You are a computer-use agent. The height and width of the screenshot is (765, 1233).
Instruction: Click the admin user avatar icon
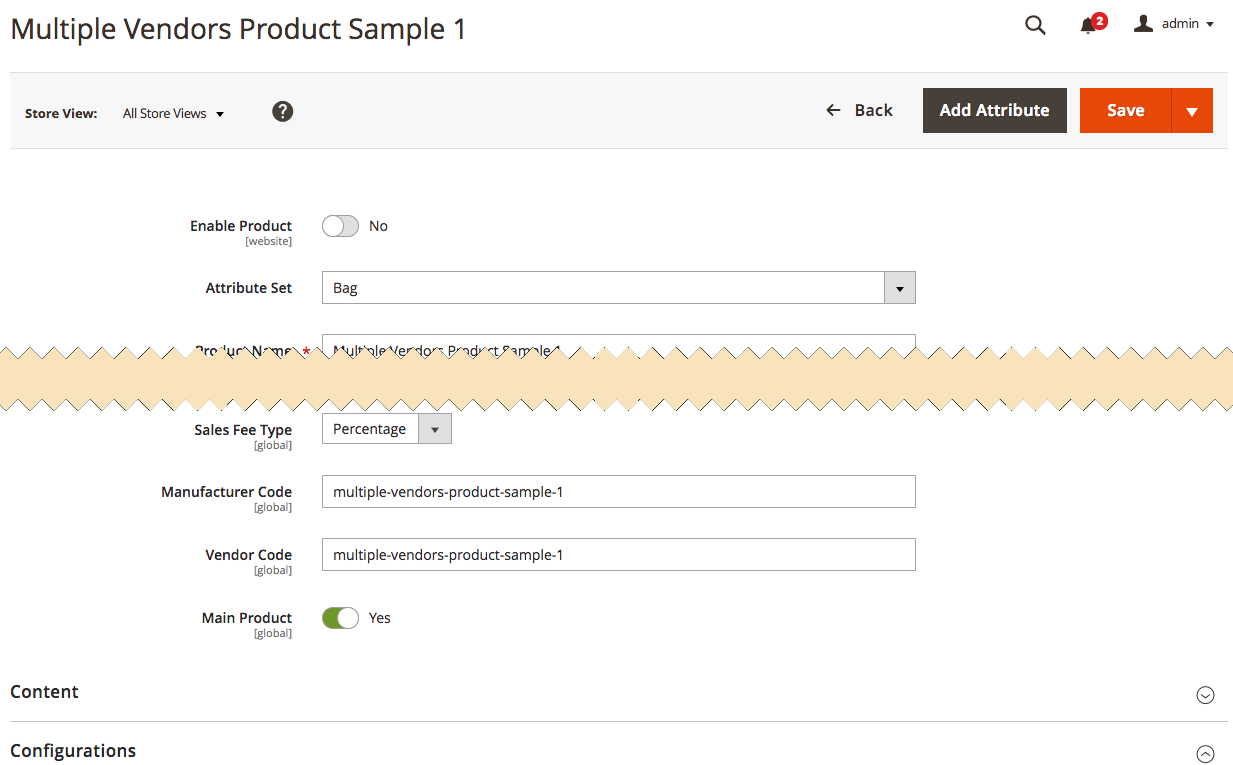point(1143,24)
